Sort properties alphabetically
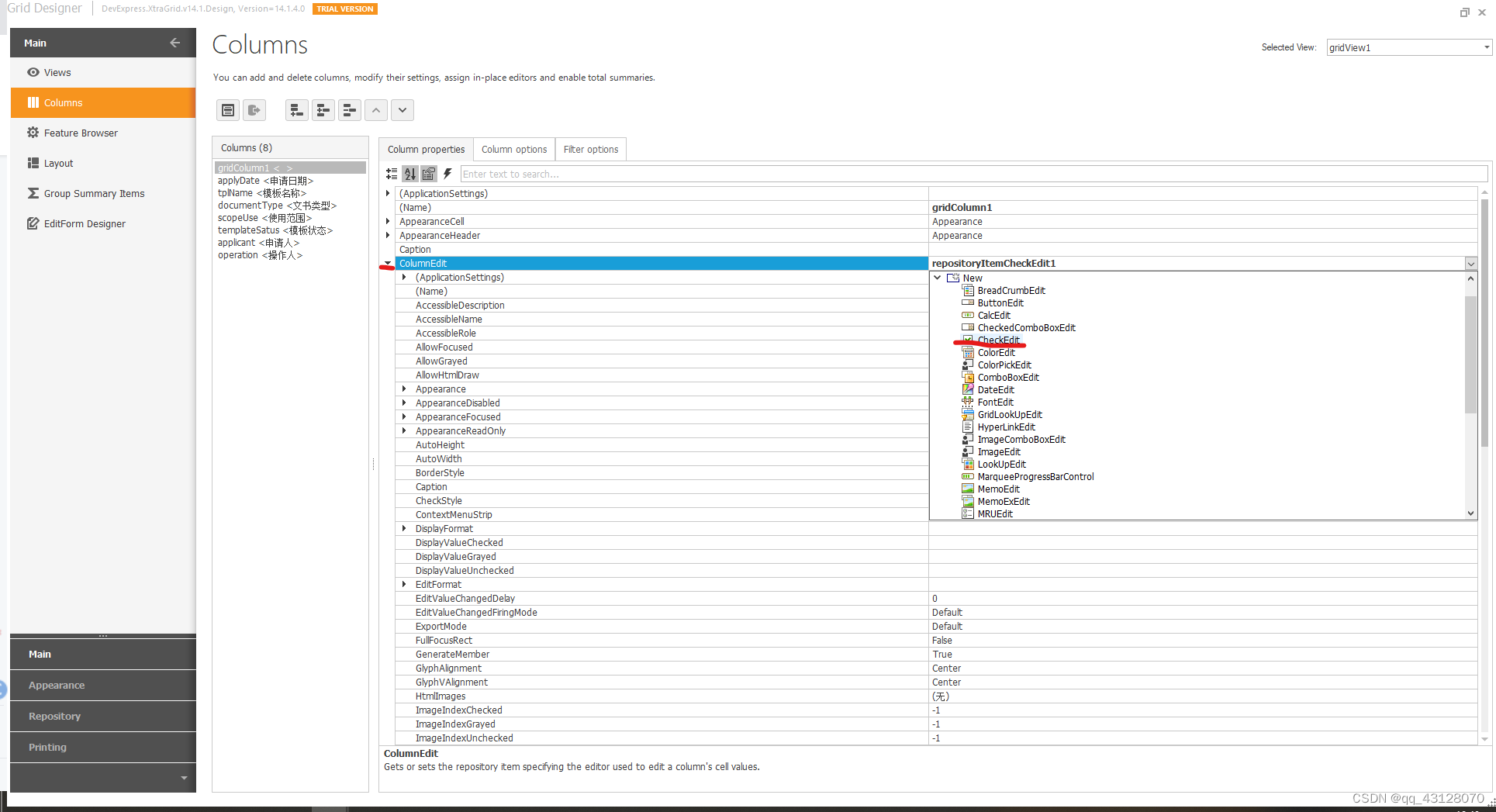The width and height of the screenshot is (1496, 812). [x=410, y=174]
